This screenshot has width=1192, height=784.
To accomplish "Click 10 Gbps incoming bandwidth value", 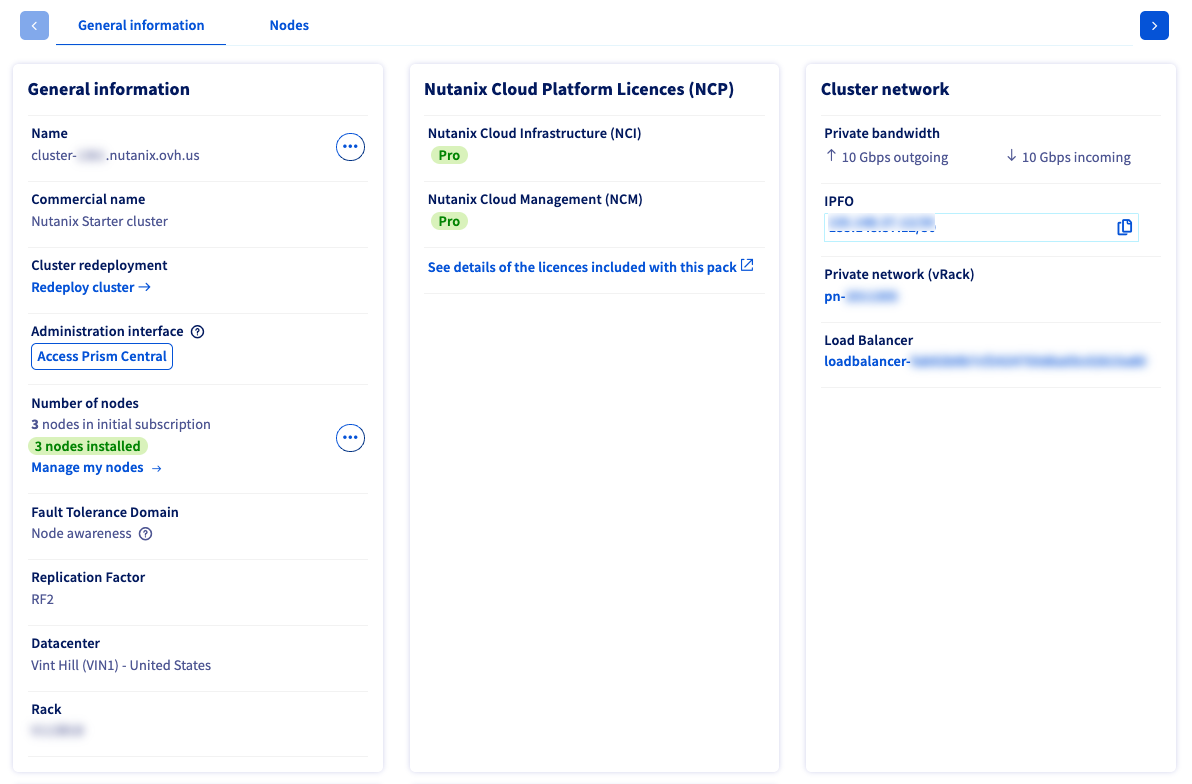I will coord(1068,157).
